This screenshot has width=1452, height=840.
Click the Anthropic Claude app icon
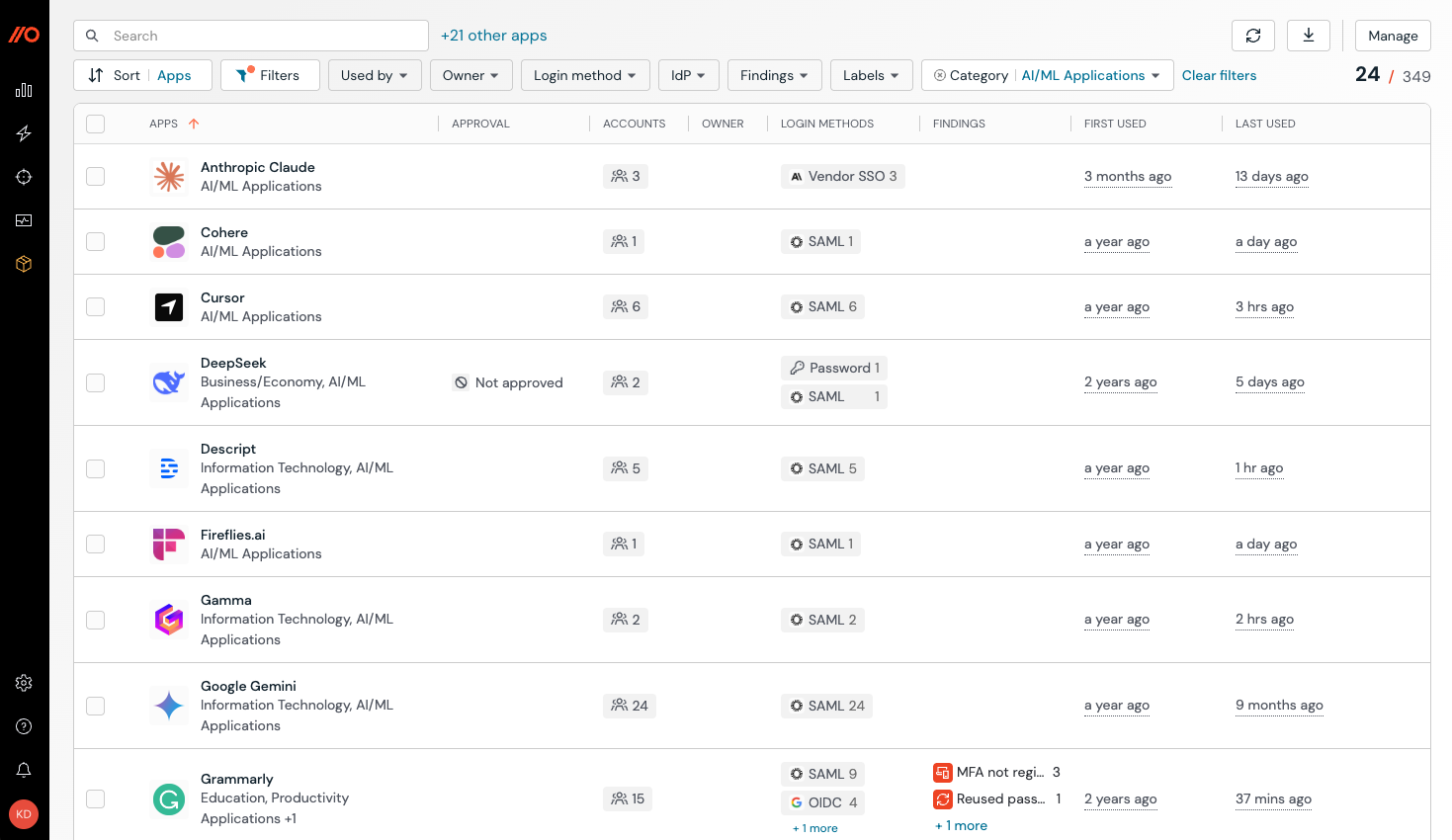click(169, 176)
